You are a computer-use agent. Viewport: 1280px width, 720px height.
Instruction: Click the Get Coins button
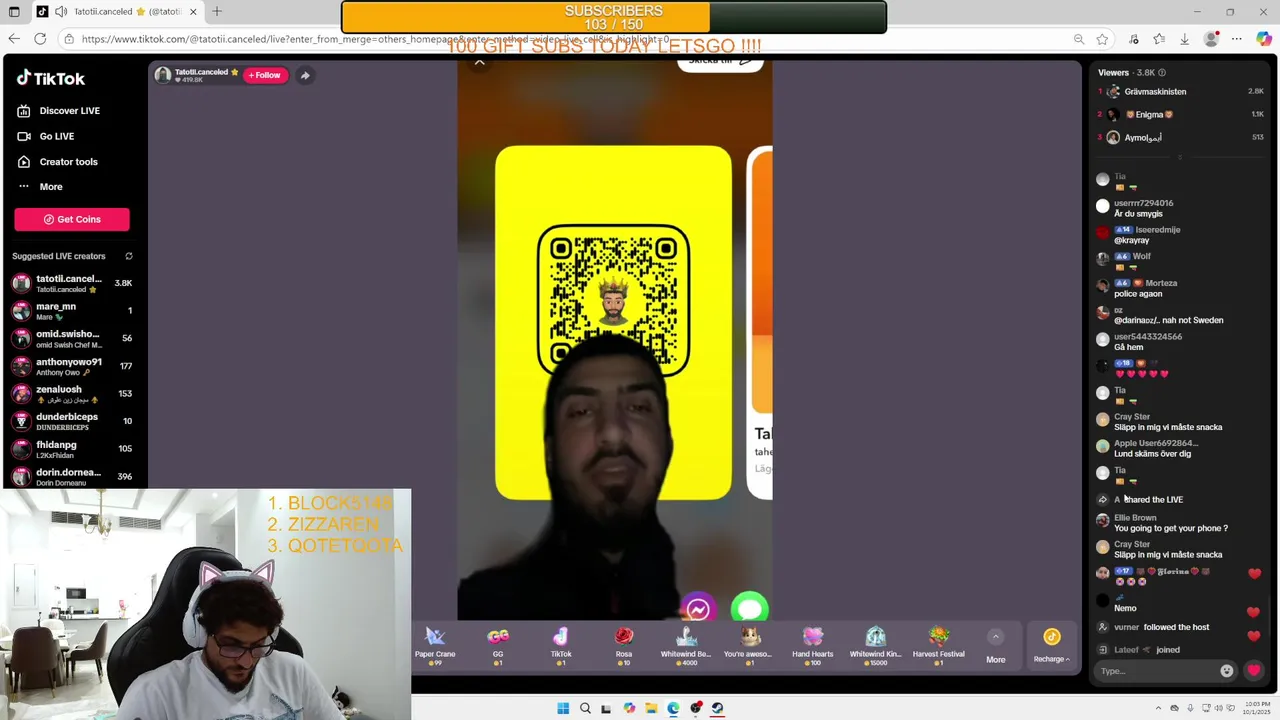coord(72,219)
